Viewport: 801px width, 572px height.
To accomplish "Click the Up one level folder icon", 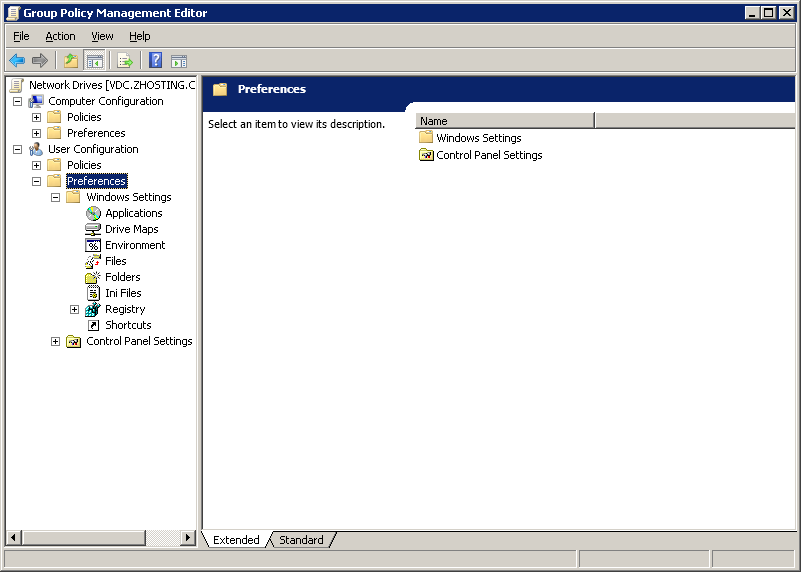I will tap(71, 61).
